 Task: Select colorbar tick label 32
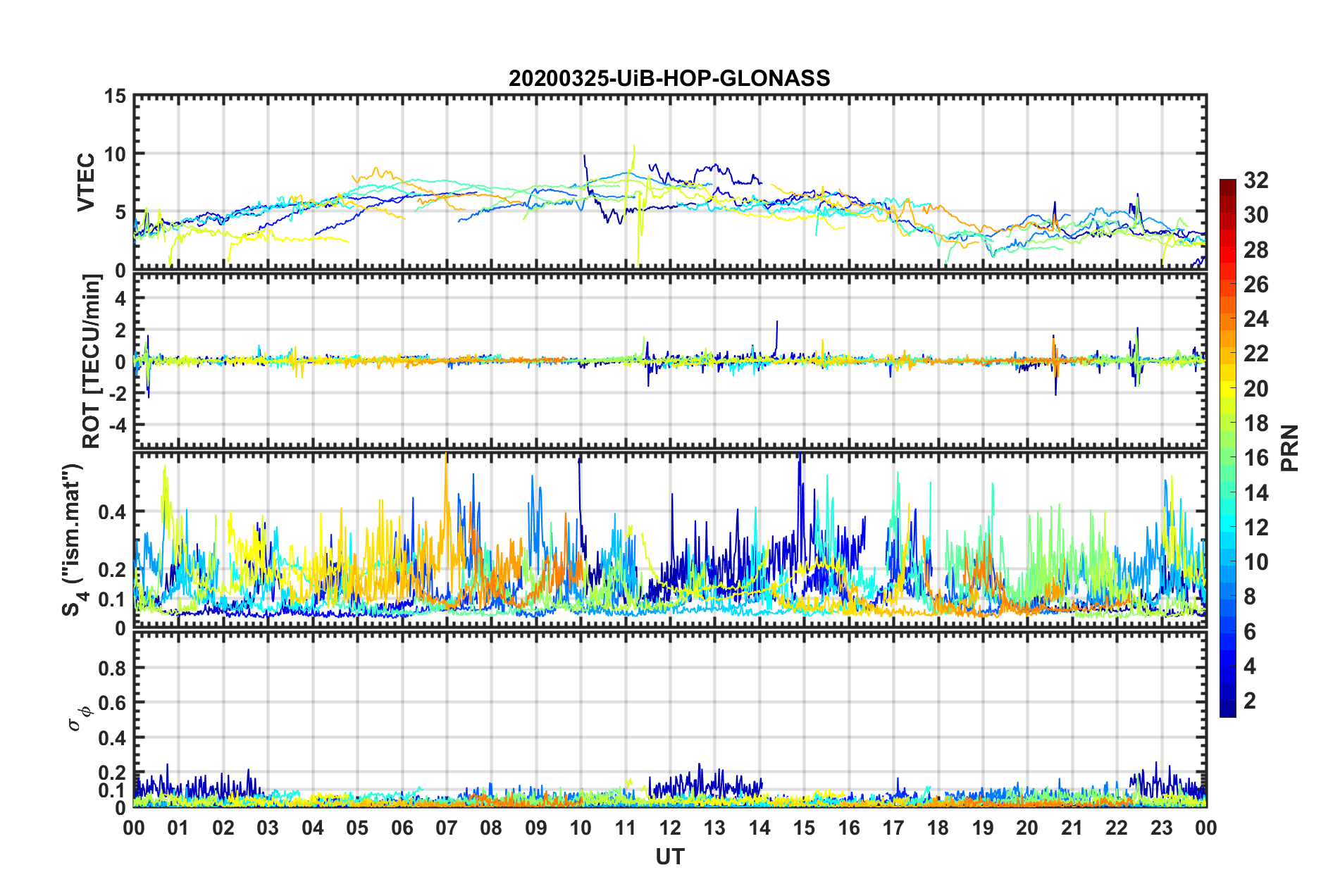click(1255, 180)
